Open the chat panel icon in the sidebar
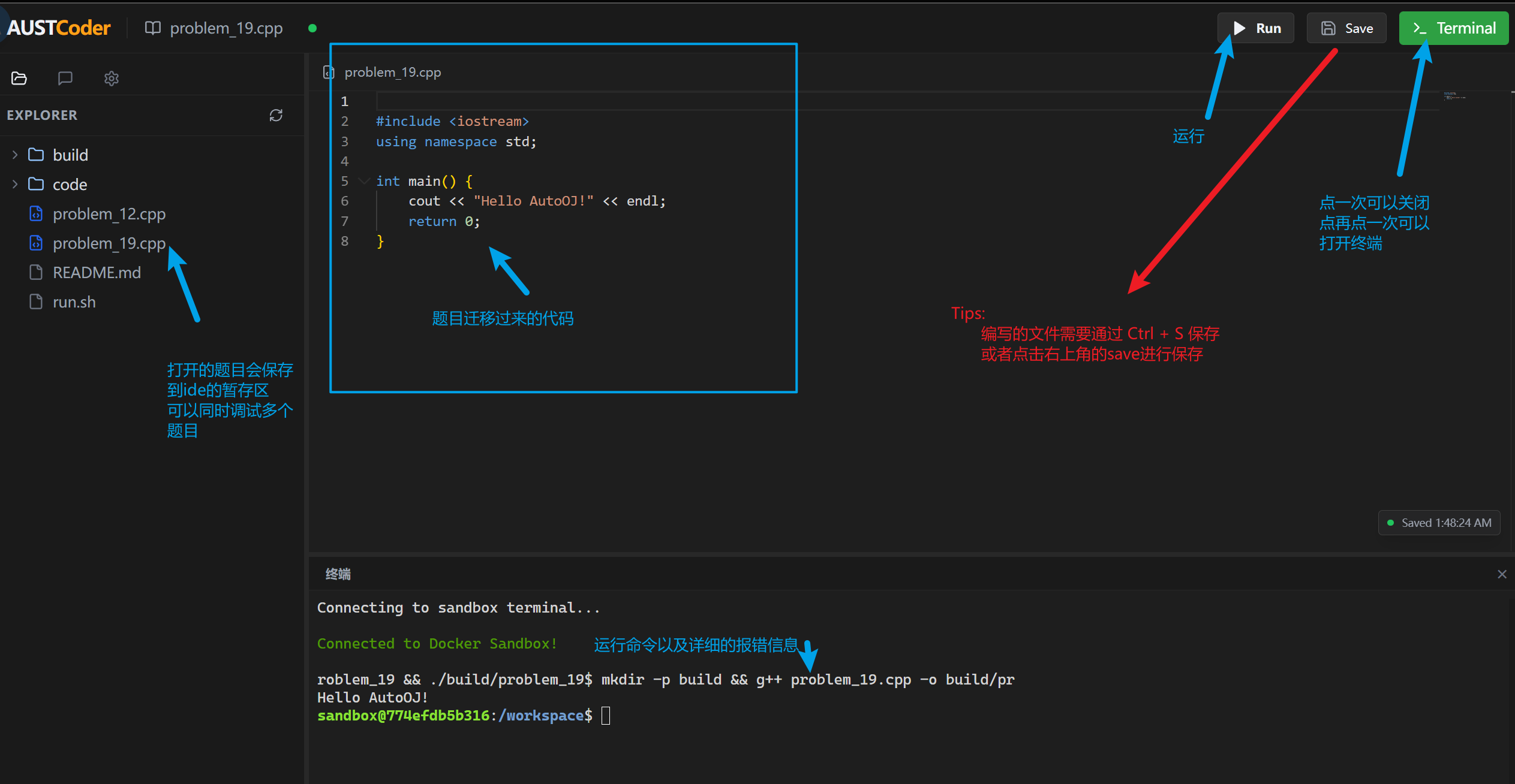1515x784 pixels. point(65,78)
